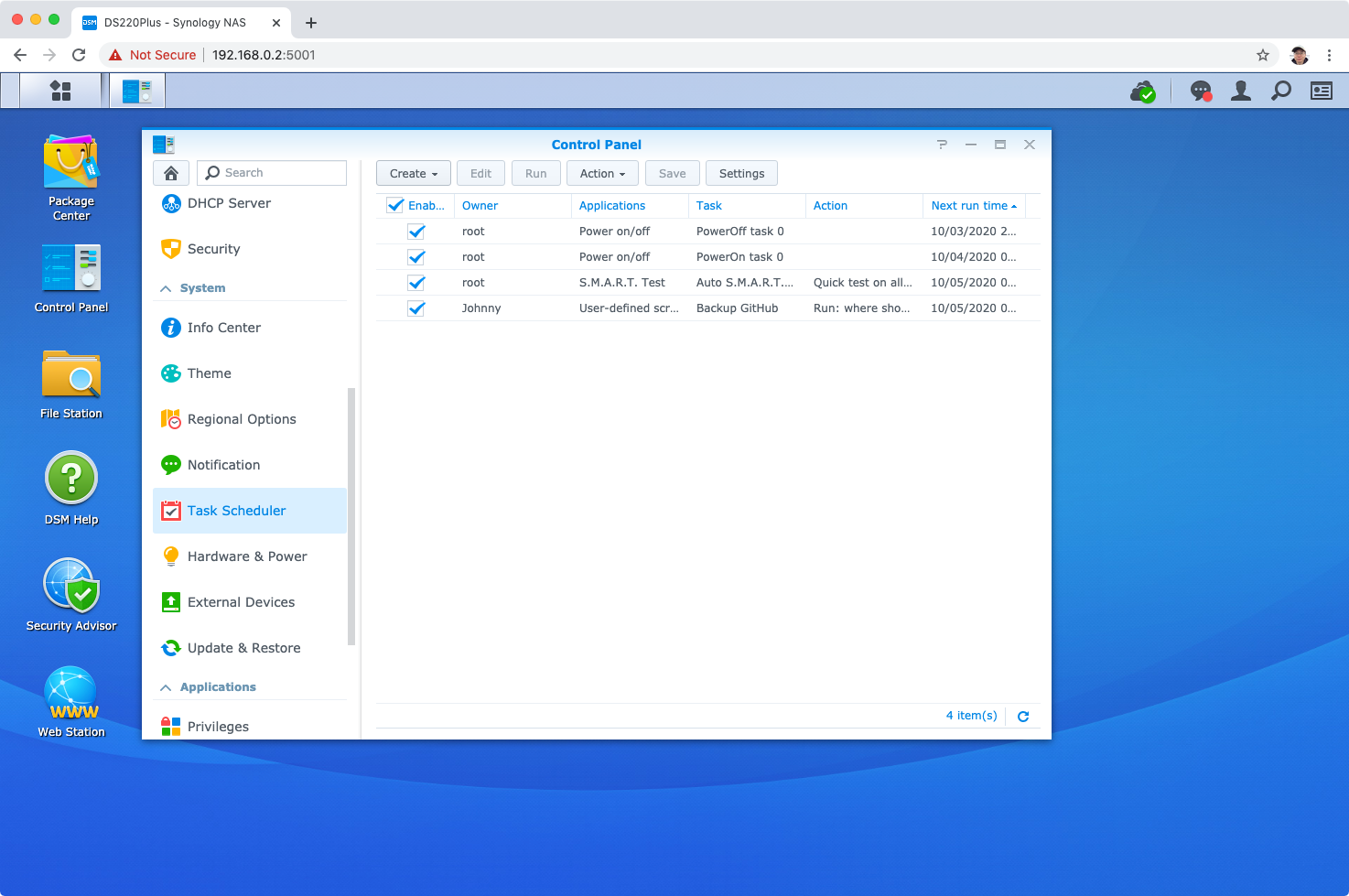Screen dimensions: 1349x896
Task: Open Security settings in sidebar
Action: pyautogui.click(x=250, y=249)
